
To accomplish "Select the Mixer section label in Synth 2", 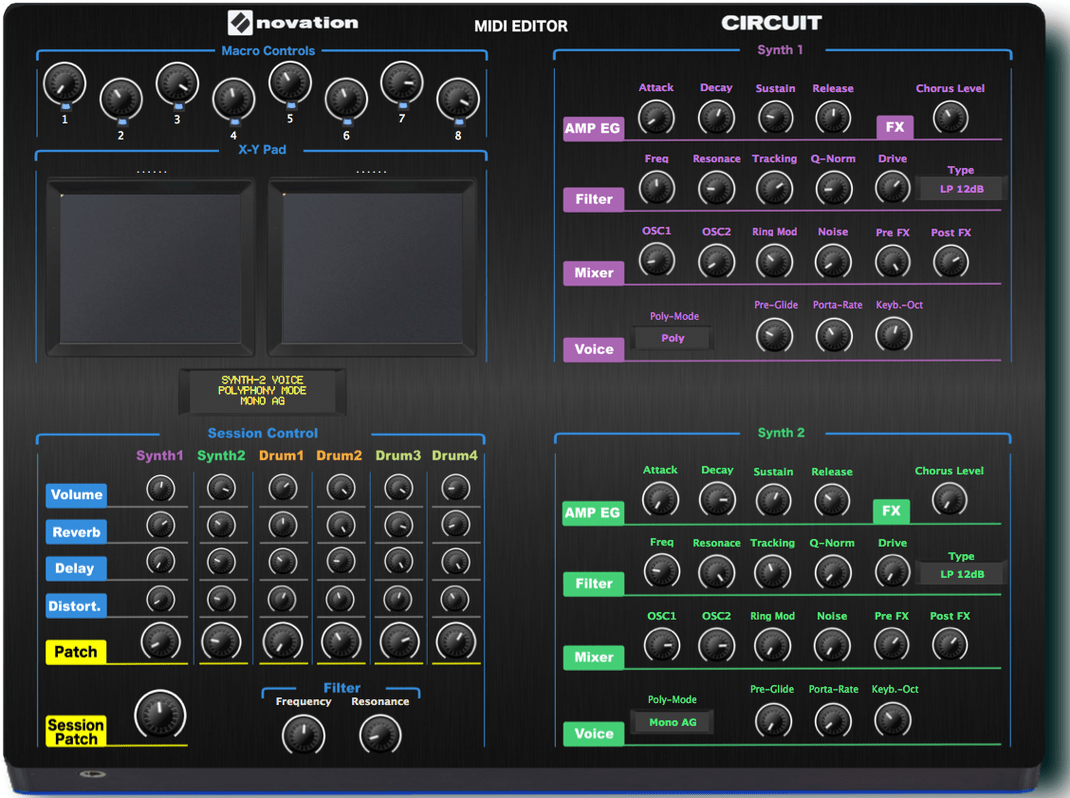I will [x=593, y=657].
